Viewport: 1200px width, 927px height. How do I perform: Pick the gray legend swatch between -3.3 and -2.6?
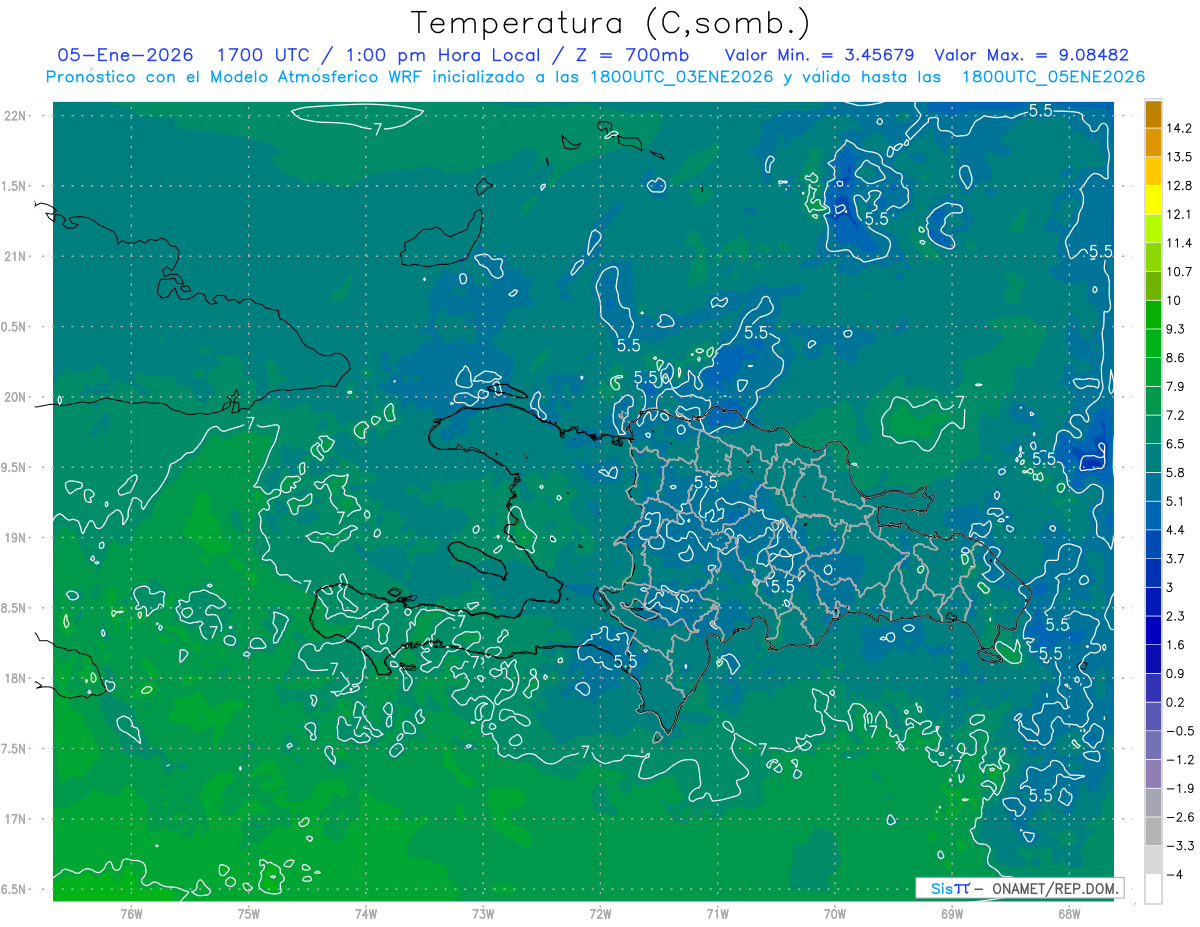(1153, 831)
